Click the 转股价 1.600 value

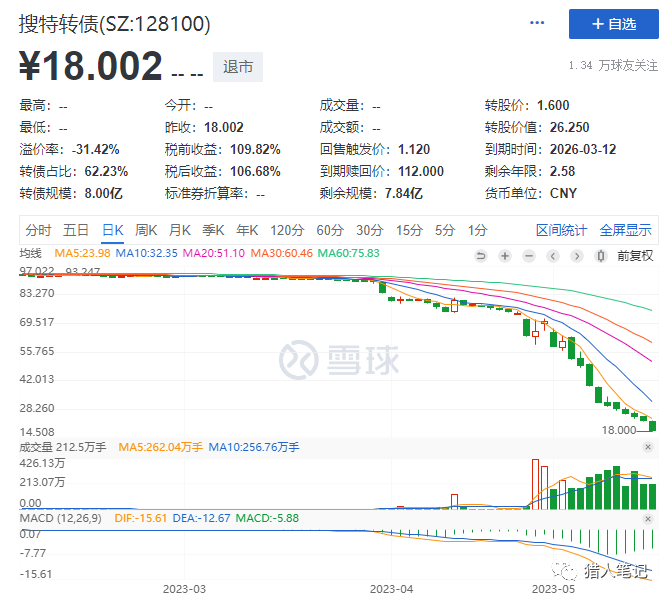click(553, 105)
